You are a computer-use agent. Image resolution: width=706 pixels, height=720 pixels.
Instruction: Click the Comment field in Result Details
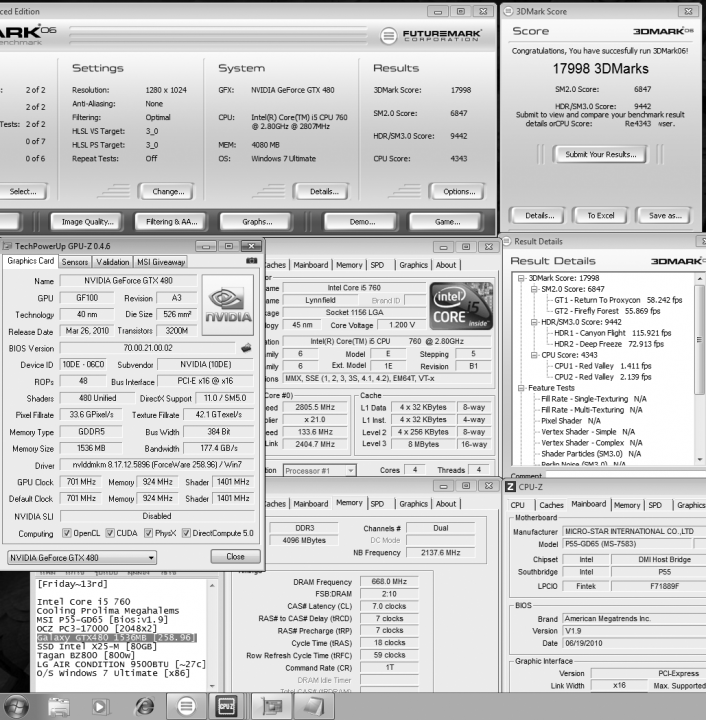pyautogui.click(x=626, y=474)
